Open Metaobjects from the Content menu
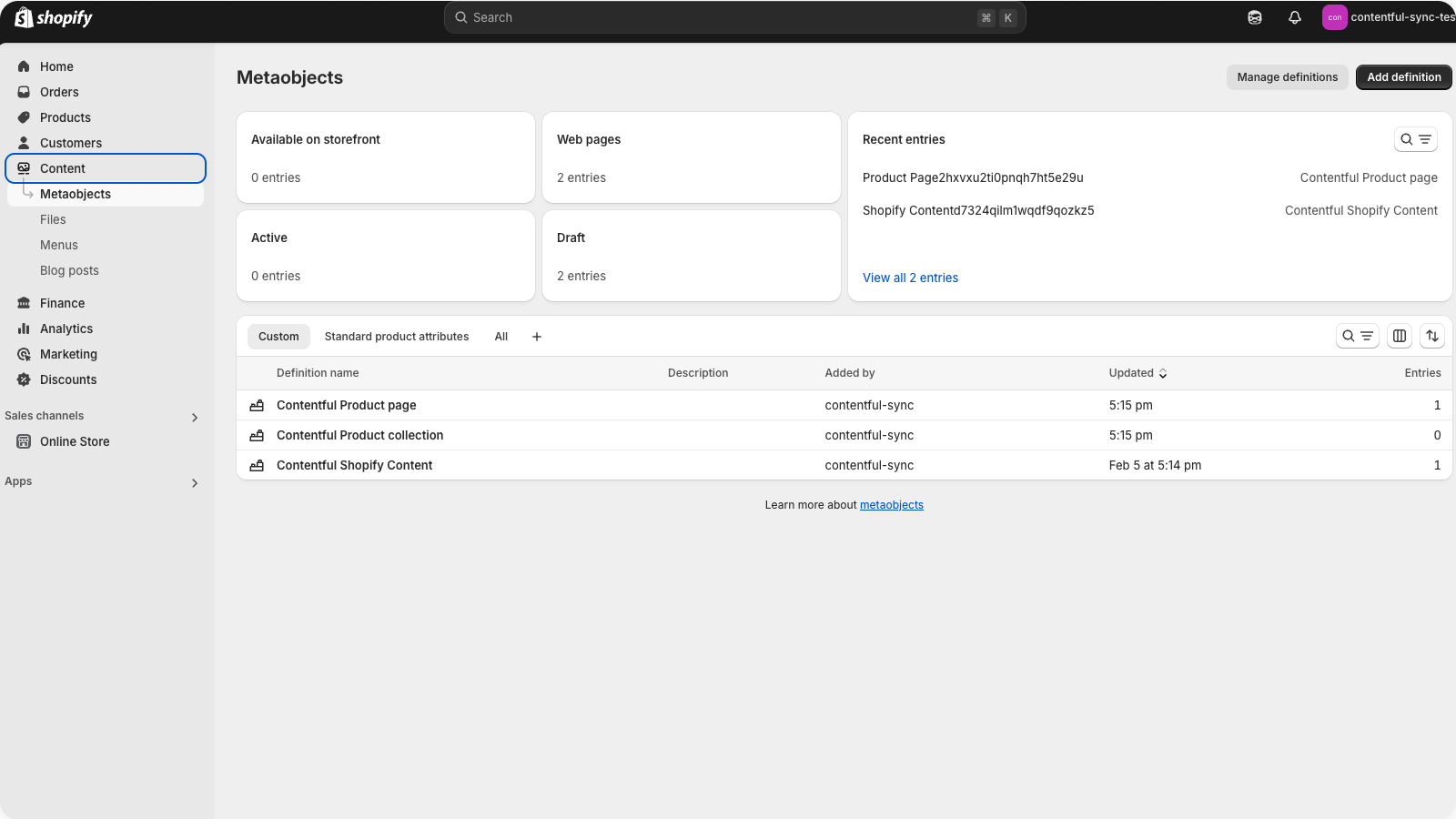The height and width of the screenshot is (819, 1456). (x=76, y=194)
